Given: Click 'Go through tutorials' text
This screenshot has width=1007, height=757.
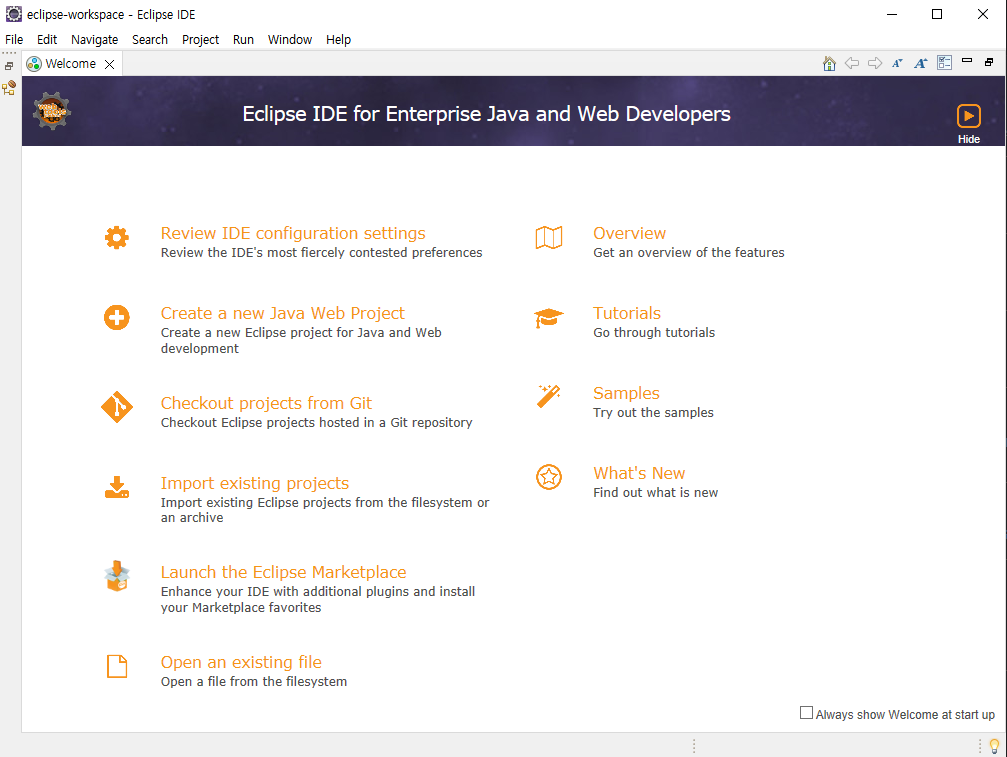Looking at the screenshot, I should coord(654,333).
